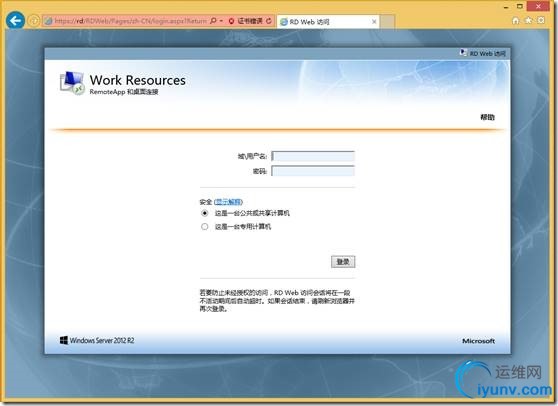Click the Microsoft text at bottom right
This screenshot has width=558, height=406.
pyautogui.click(x=478, y=341)
